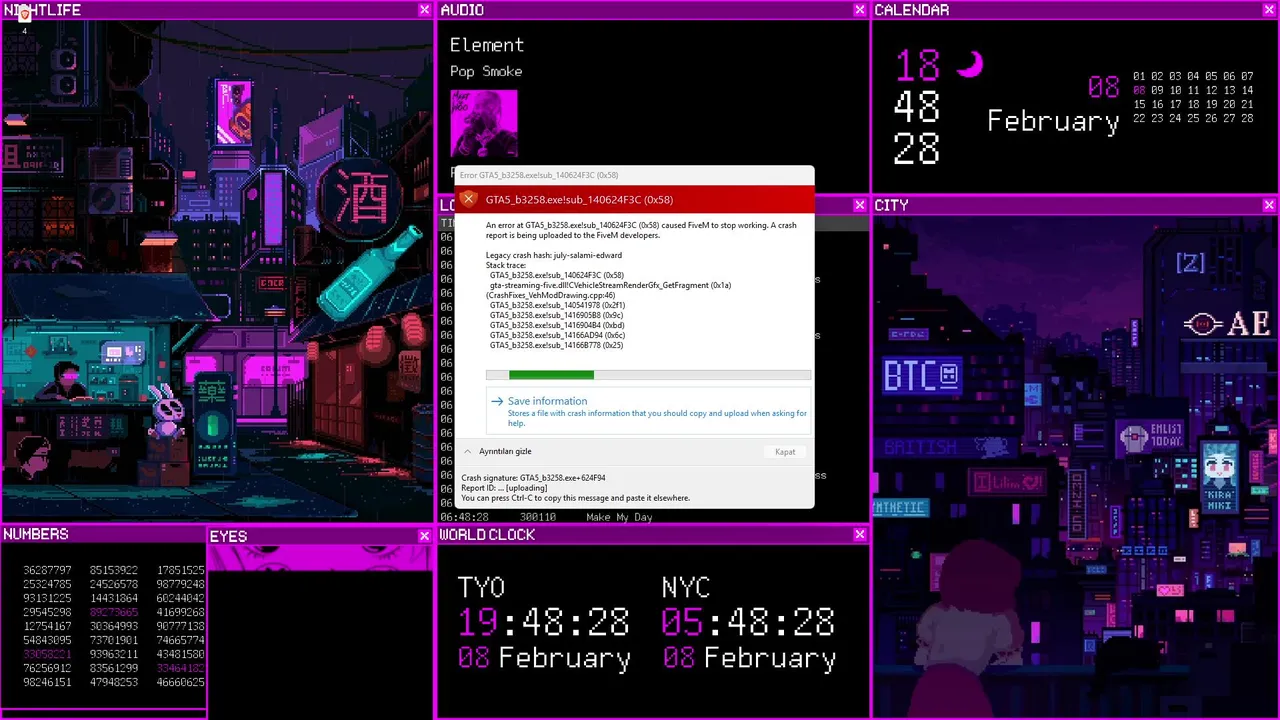Click the Ctrl-C copy hint text
Screen dimensions: 1280x720
(576, 498)
